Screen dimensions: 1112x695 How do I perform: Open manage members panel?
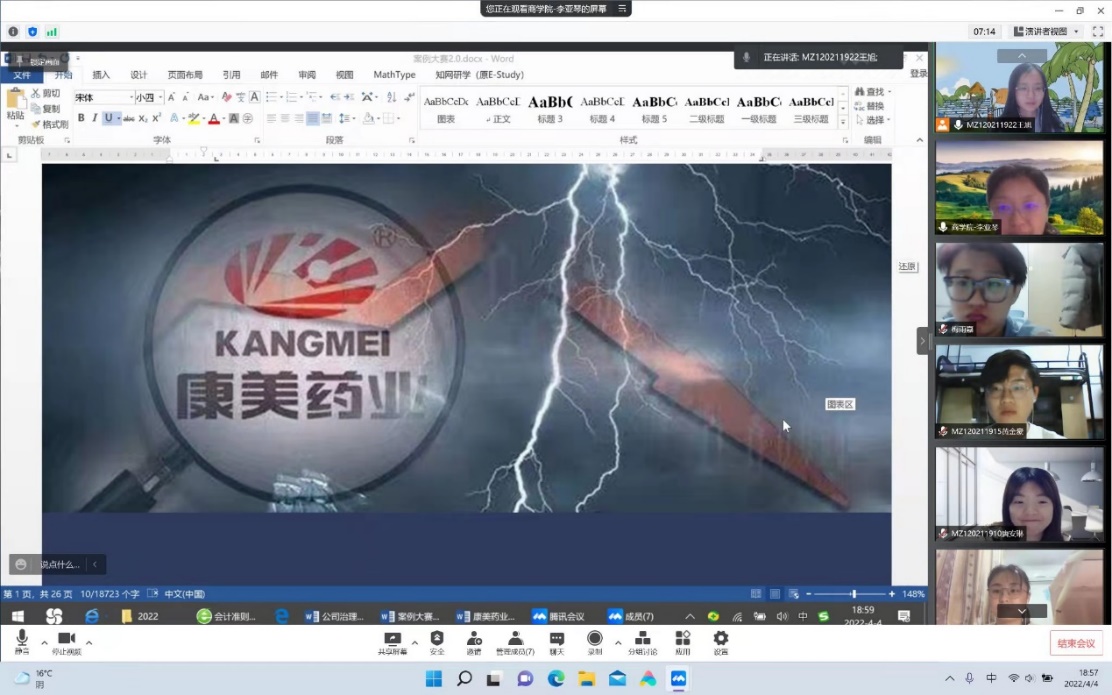coord(515,641)
